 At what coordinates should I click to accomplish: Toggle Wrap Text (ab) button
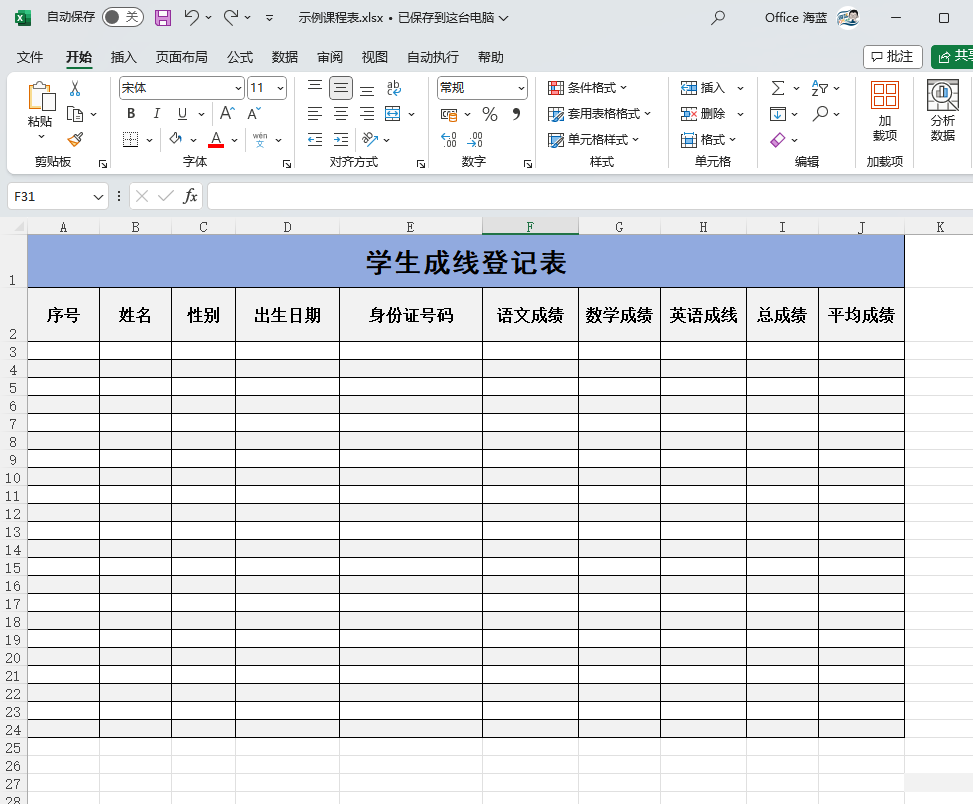click(393, 87)
